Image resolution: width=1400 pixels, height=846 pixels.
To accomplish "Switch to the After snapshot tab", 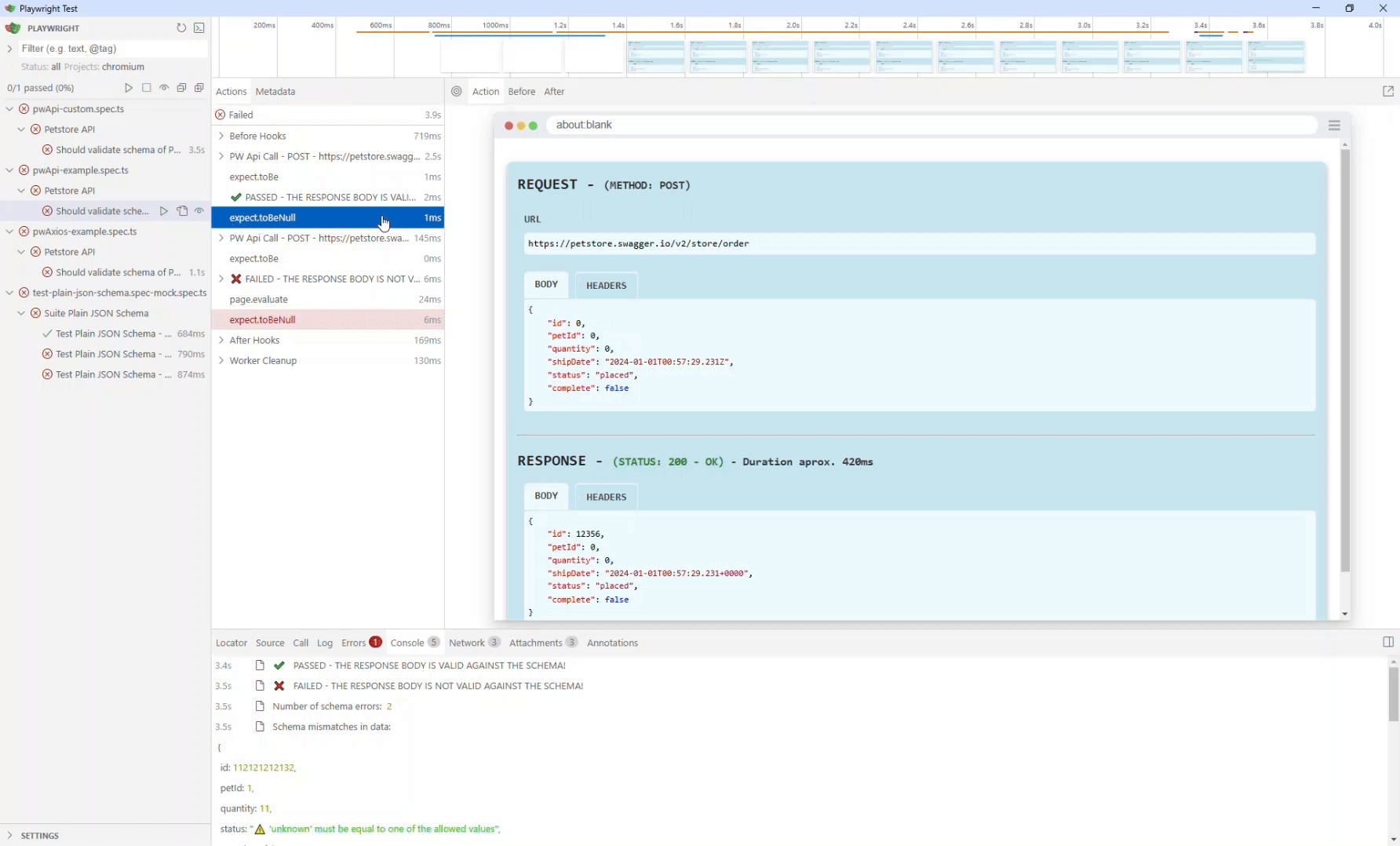I will pyautogui.click(x=555, y=92).
